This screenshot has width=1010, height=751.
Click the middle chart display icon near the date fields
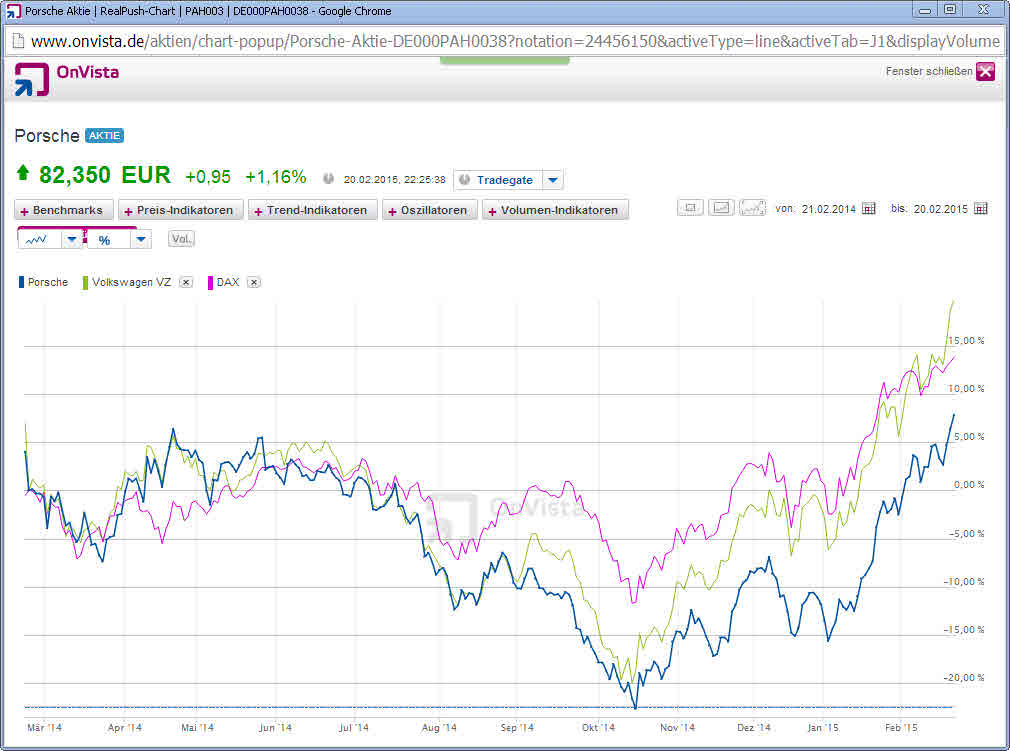tap(721, 208)
